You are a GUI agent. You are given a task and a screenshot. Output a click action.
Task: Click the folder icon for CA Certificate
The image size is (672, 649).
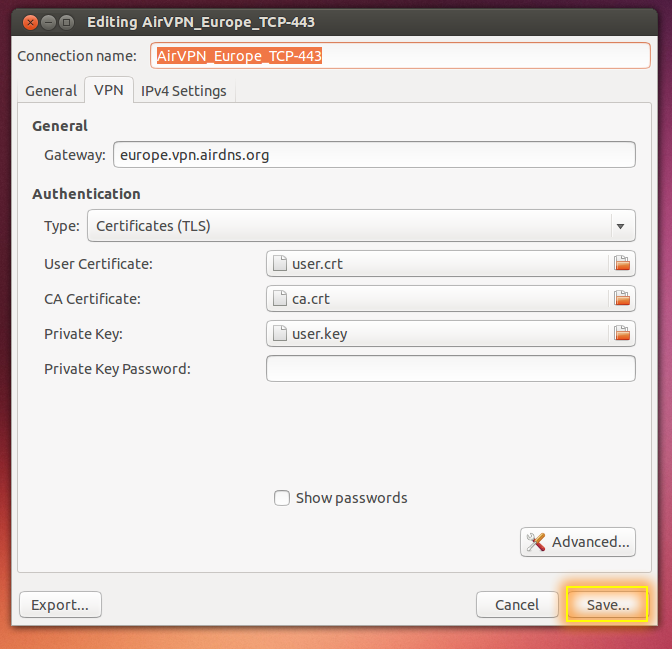pos(622,299)
